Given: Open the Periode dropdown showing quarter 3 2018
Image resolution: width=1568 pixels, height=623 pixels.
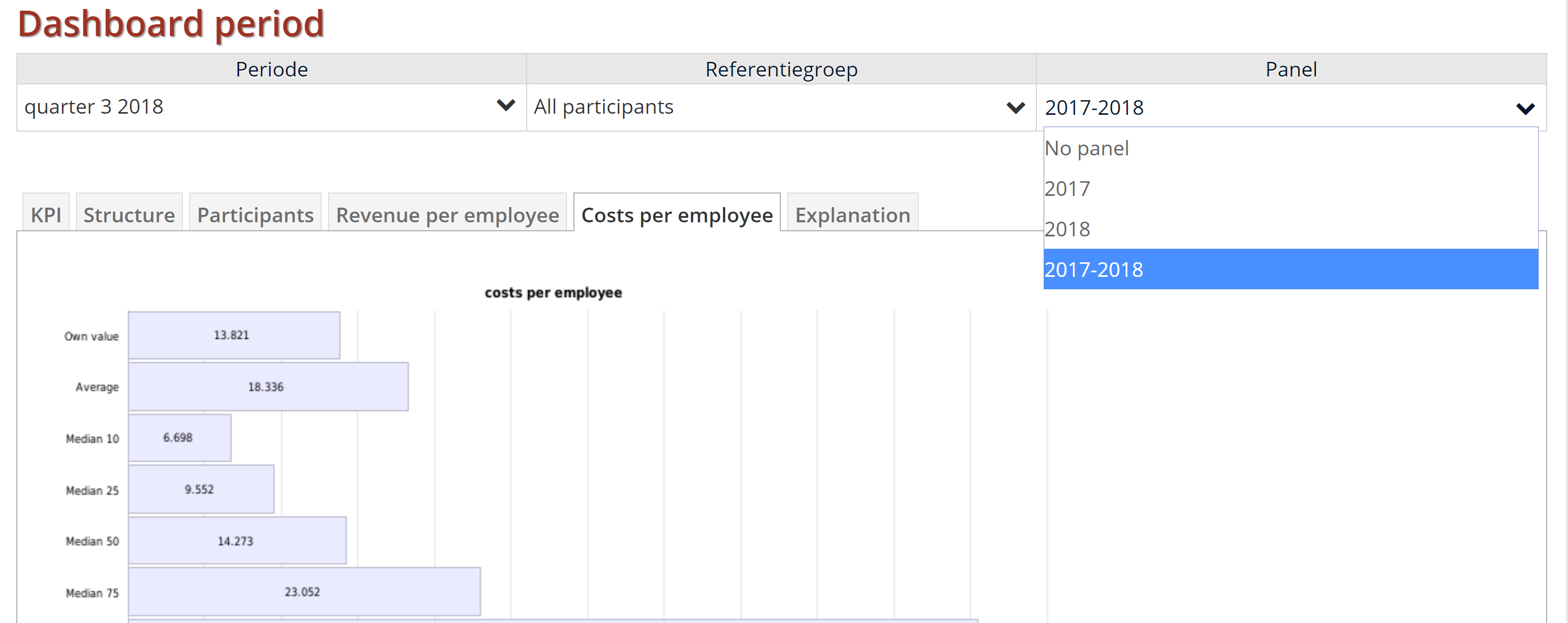Looking at the screenshot, I should [x=271, y=107].
